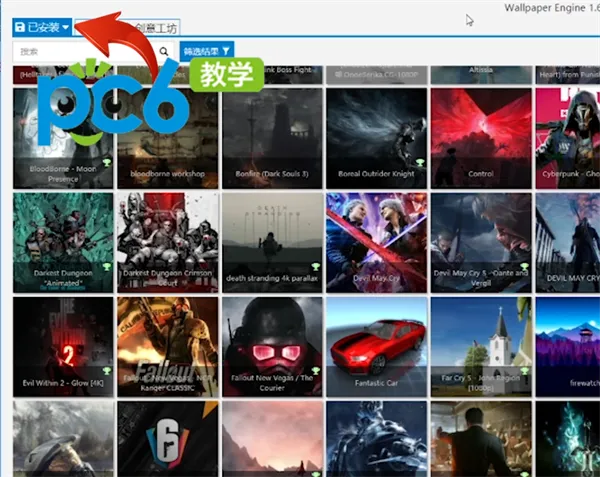Click the funnel icon on filter button
Image resolution: width=600 pixels, height=477 pixels.
[226, 51]
